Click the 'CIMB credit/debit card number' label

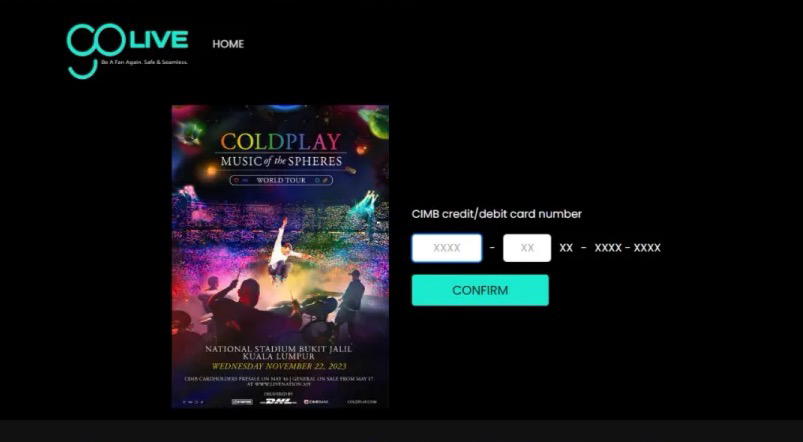[497, 214]
